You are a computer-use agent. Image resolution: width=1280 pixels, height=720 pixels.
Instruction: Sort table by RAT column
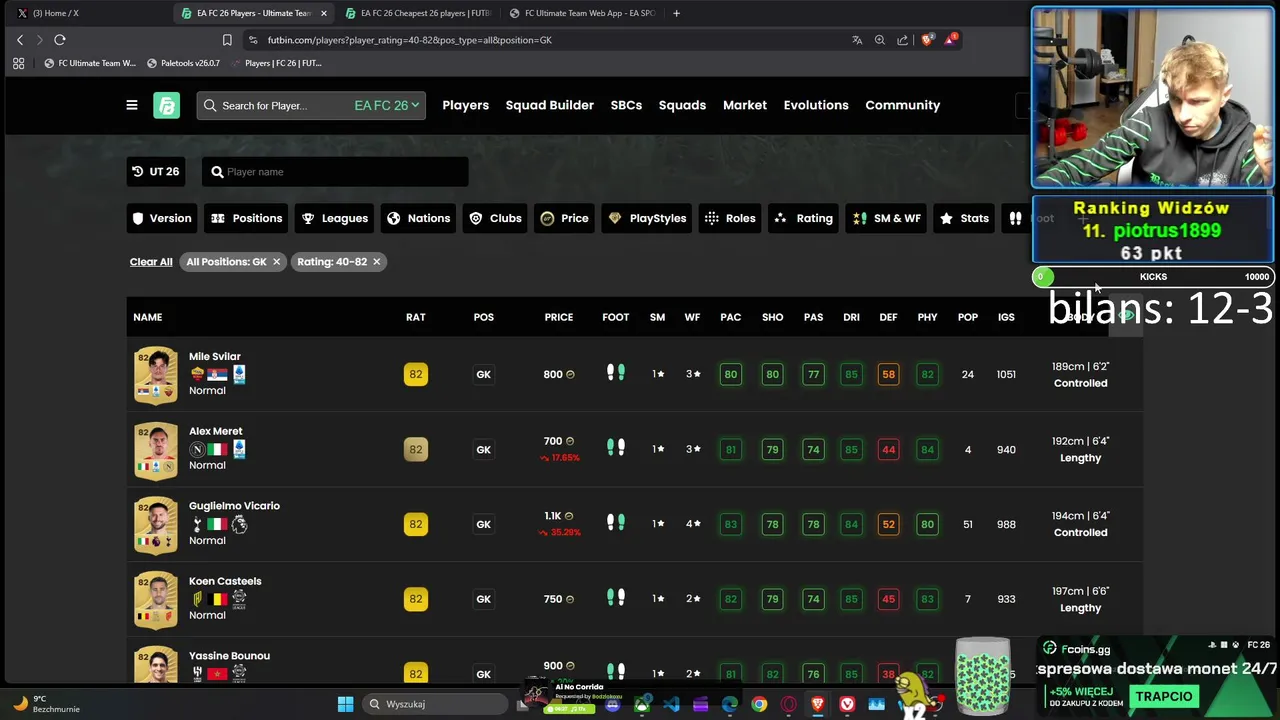[416, 317]
